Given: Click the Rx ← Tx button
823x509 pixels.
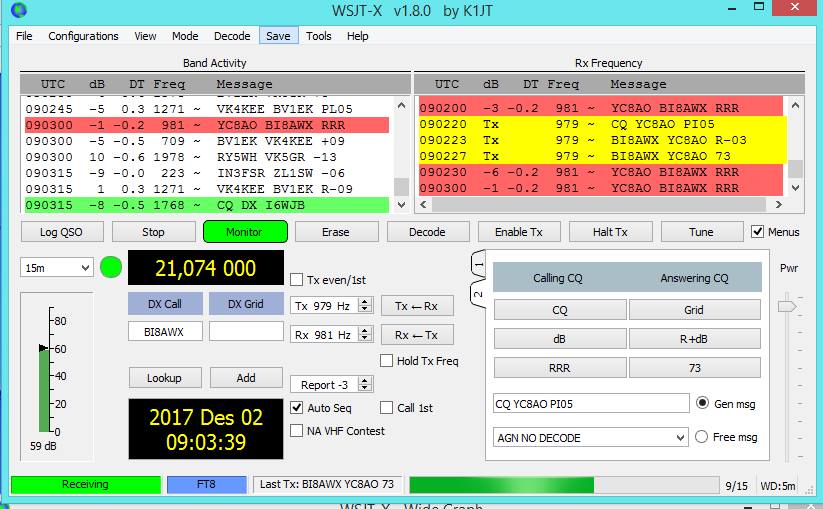Looking at the screenshot, I should pos(417,335).
